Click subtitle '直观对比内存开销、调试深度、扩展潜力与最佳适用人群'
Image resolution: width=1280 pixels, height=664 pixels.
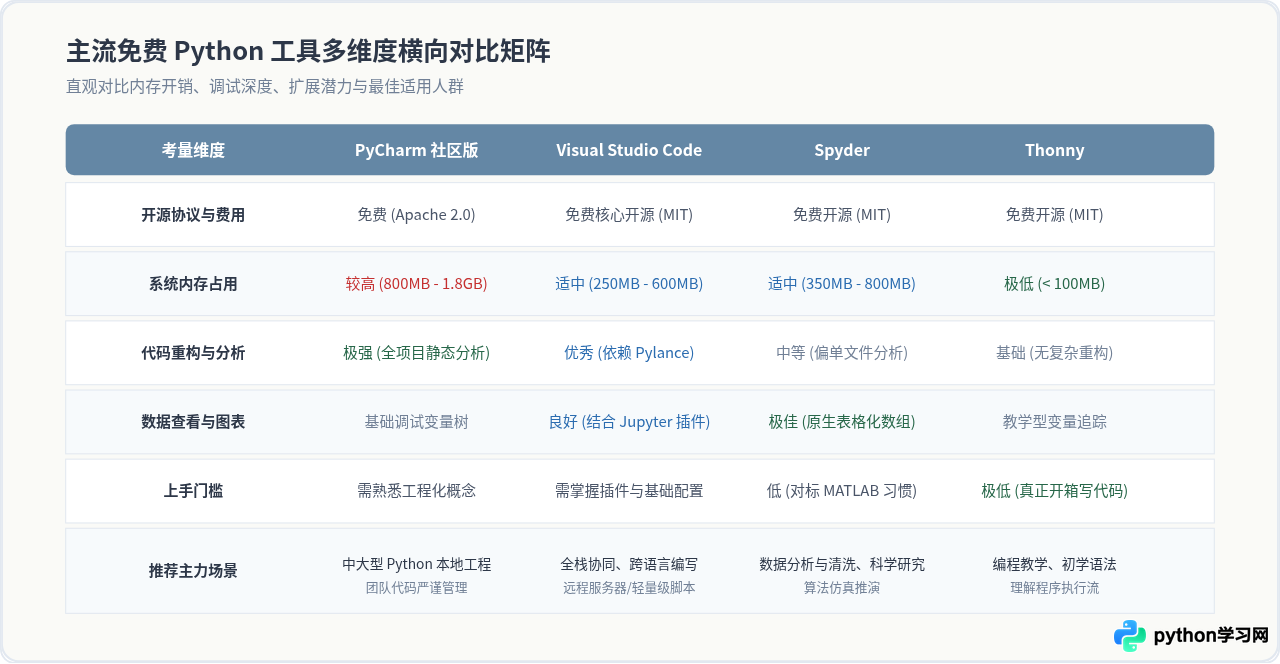pyautogui.click(x=265, y=87)
